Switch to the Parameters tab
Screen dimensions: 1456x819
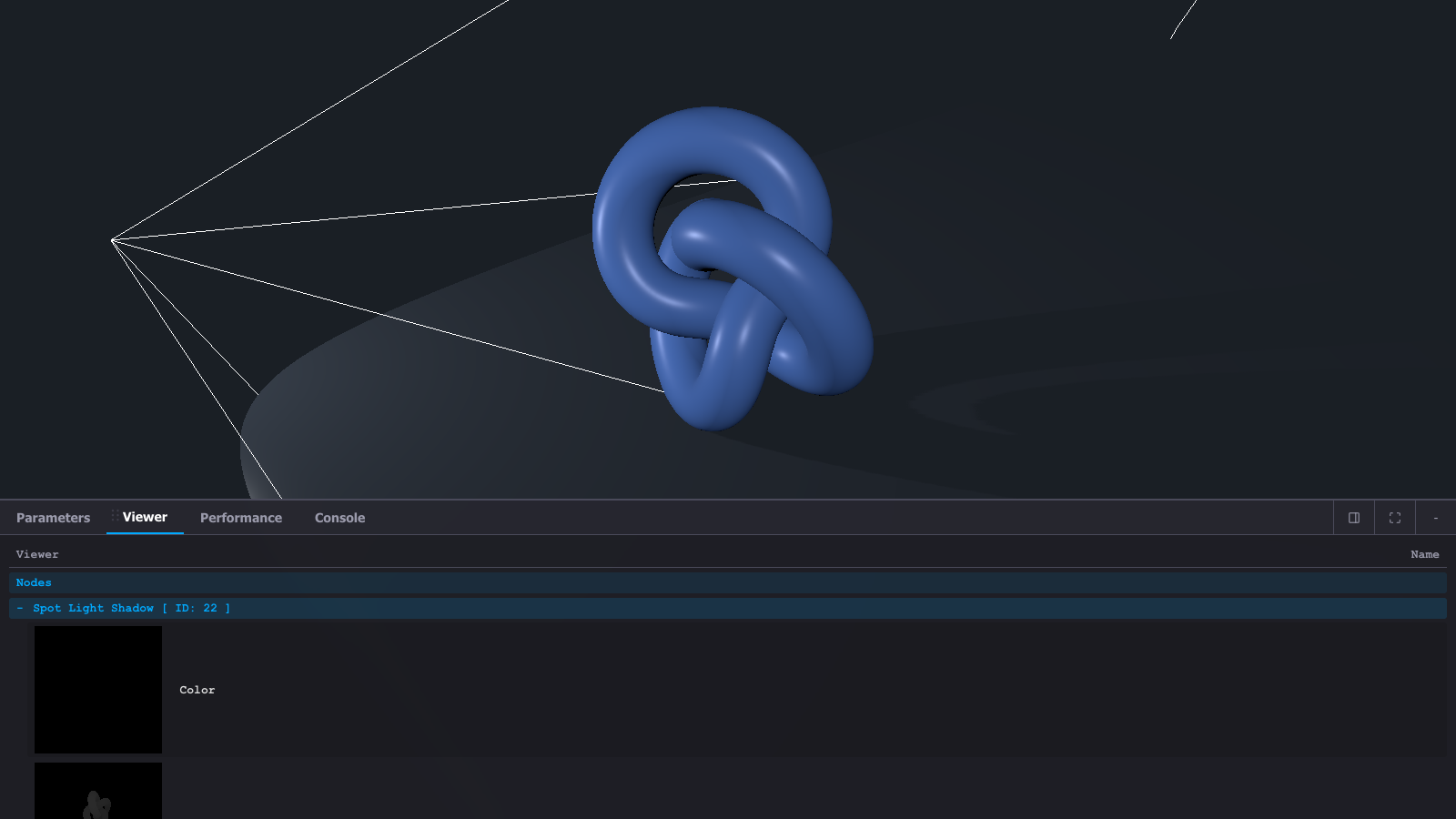click(53, 518)
